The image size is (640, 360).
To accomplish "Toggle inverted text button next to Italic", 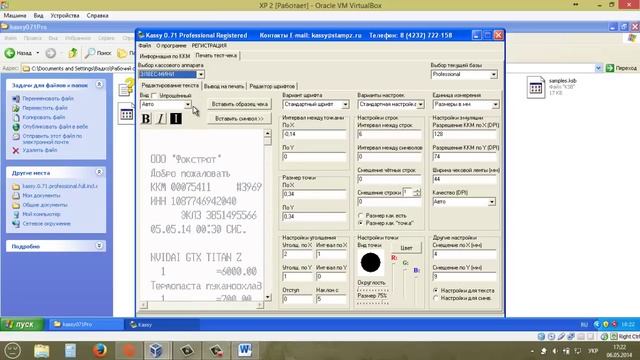I will [176, 118].
